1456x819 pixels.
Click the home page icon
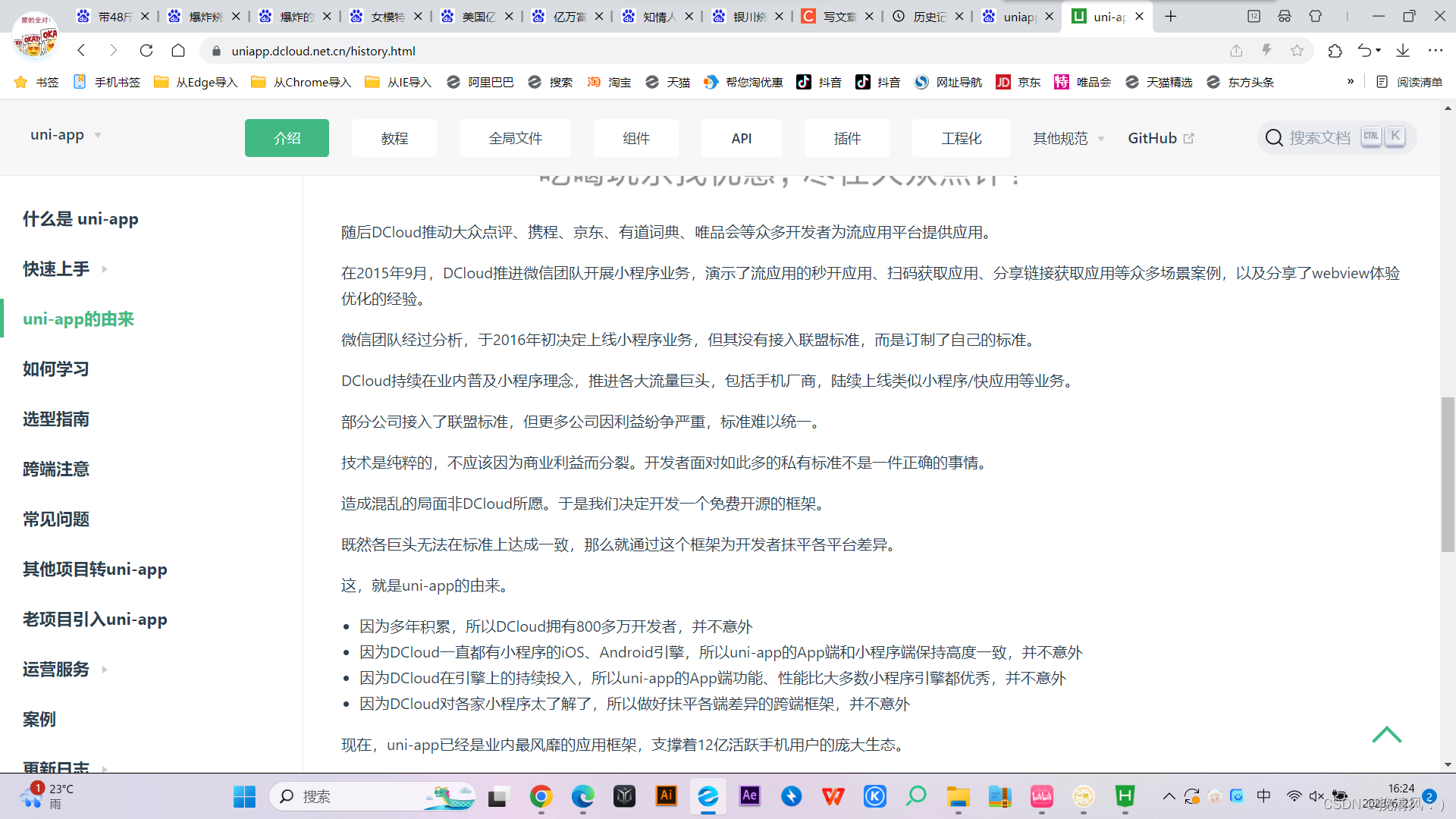pos(178,51)
